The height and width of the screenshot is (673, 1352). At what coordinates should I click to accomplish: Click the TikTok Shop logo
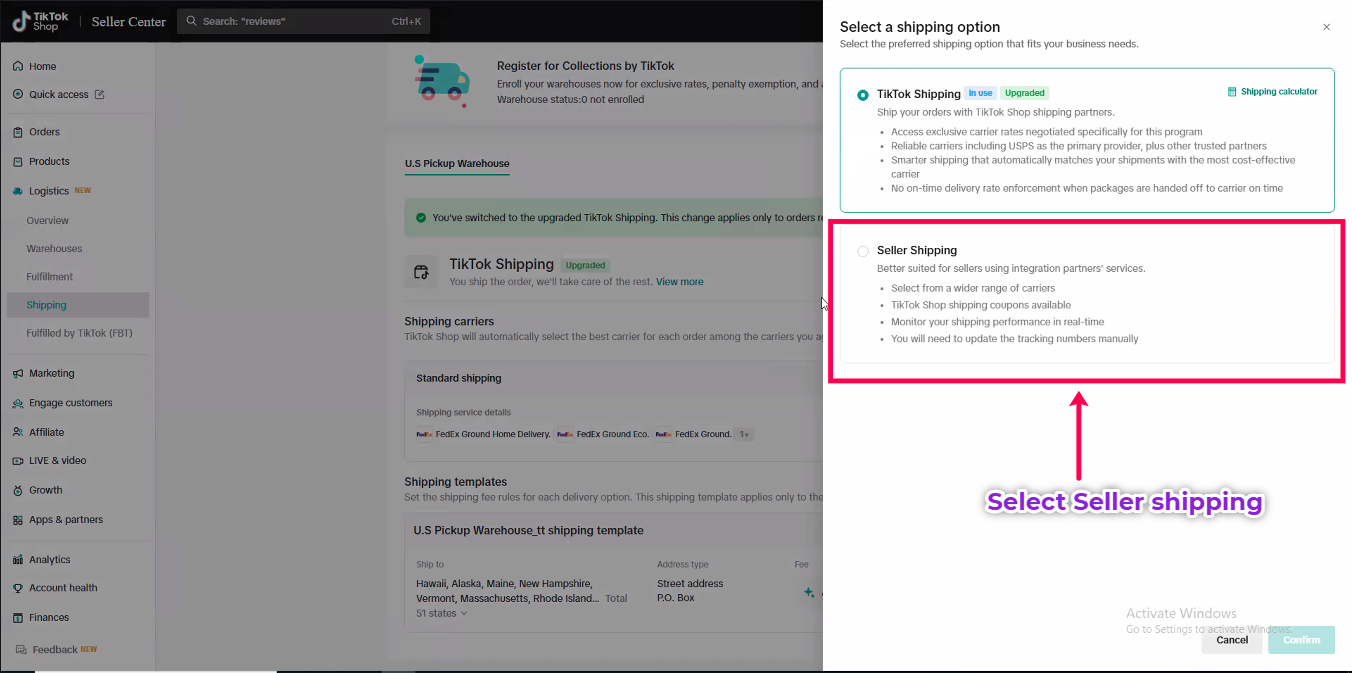[x=40, y=21]
